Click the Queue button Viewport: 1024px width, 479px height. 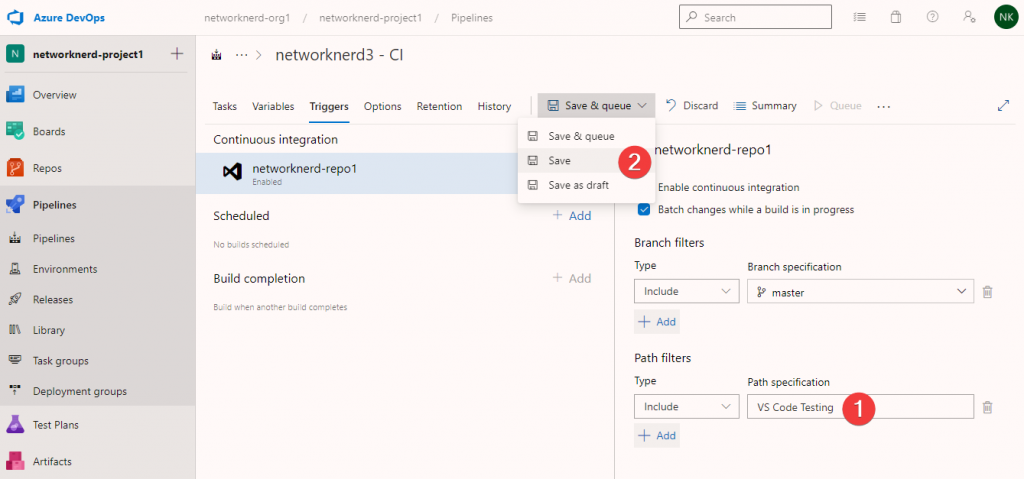tap(838, 106)
